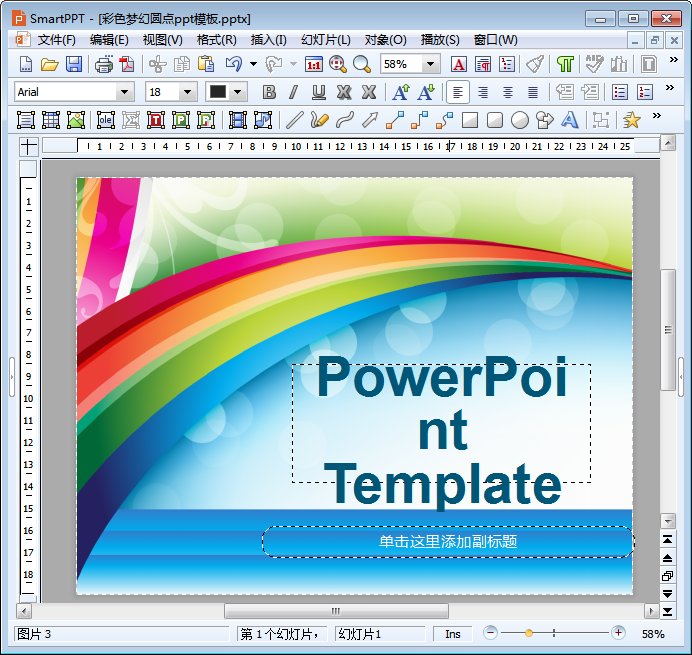The width and height of the screenshot is (692, 655).
Task: Open AutoShapes with the shapes icon
Action: pos(545,120)
